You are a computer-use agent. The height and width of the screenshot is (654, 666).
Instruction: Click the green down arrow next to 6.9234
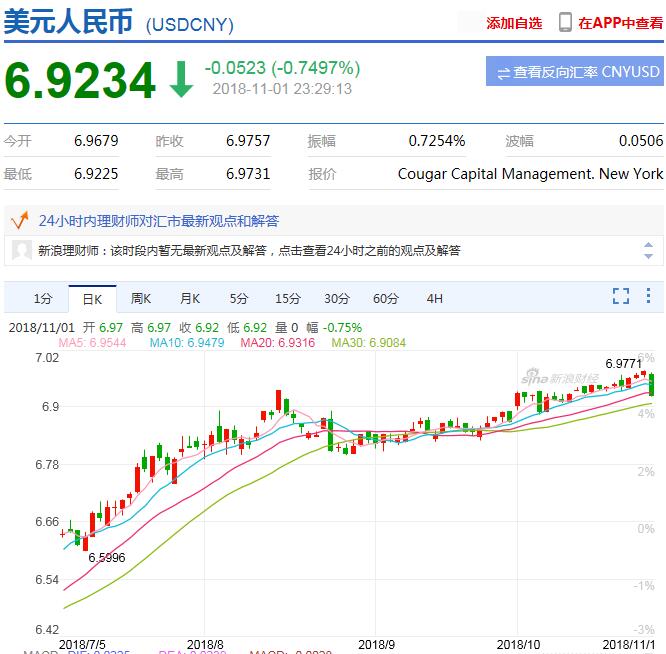click(181, 81)
